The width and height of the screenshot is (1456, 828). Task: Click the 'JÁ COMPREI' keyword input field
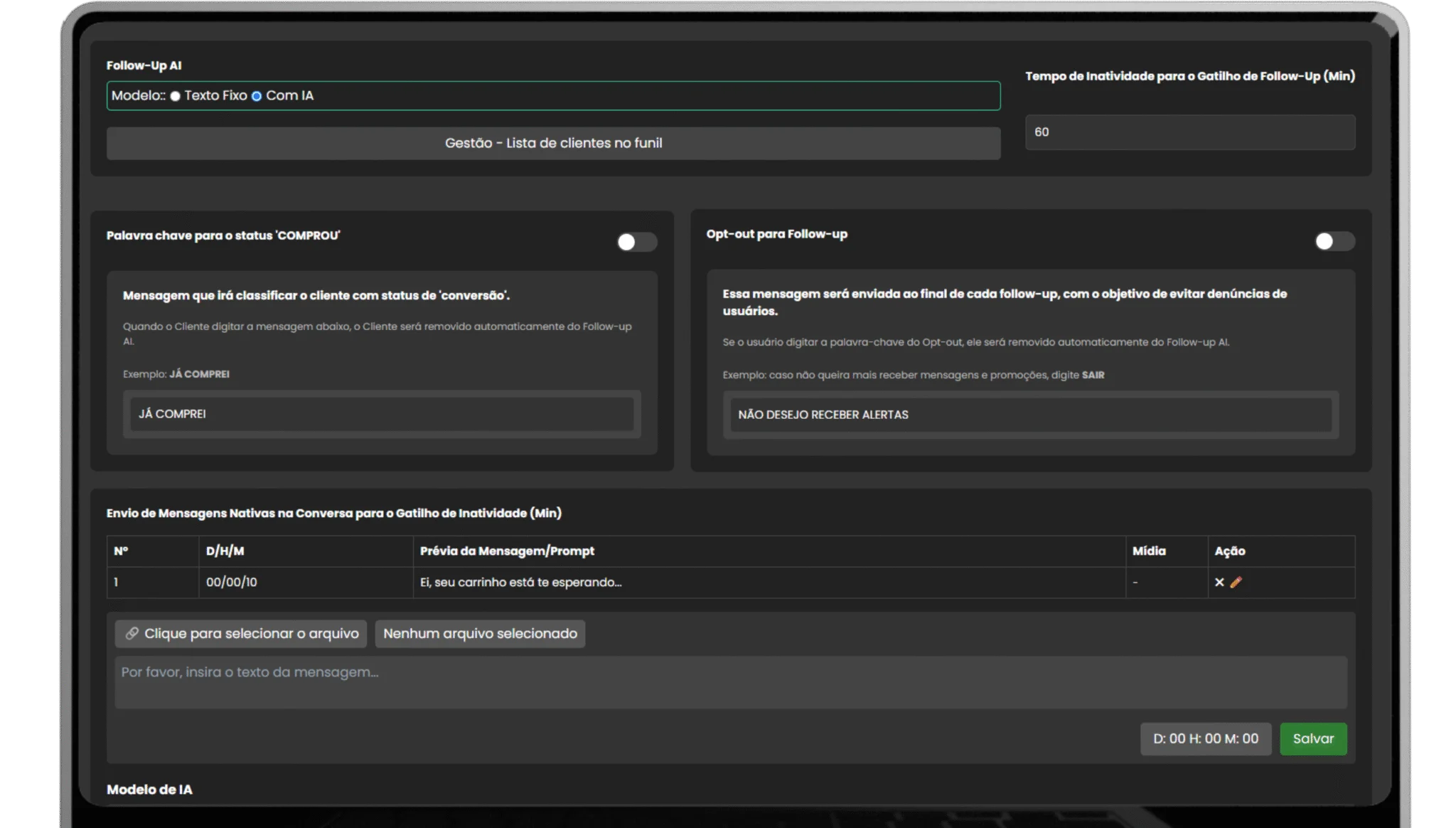click(382, 414)
